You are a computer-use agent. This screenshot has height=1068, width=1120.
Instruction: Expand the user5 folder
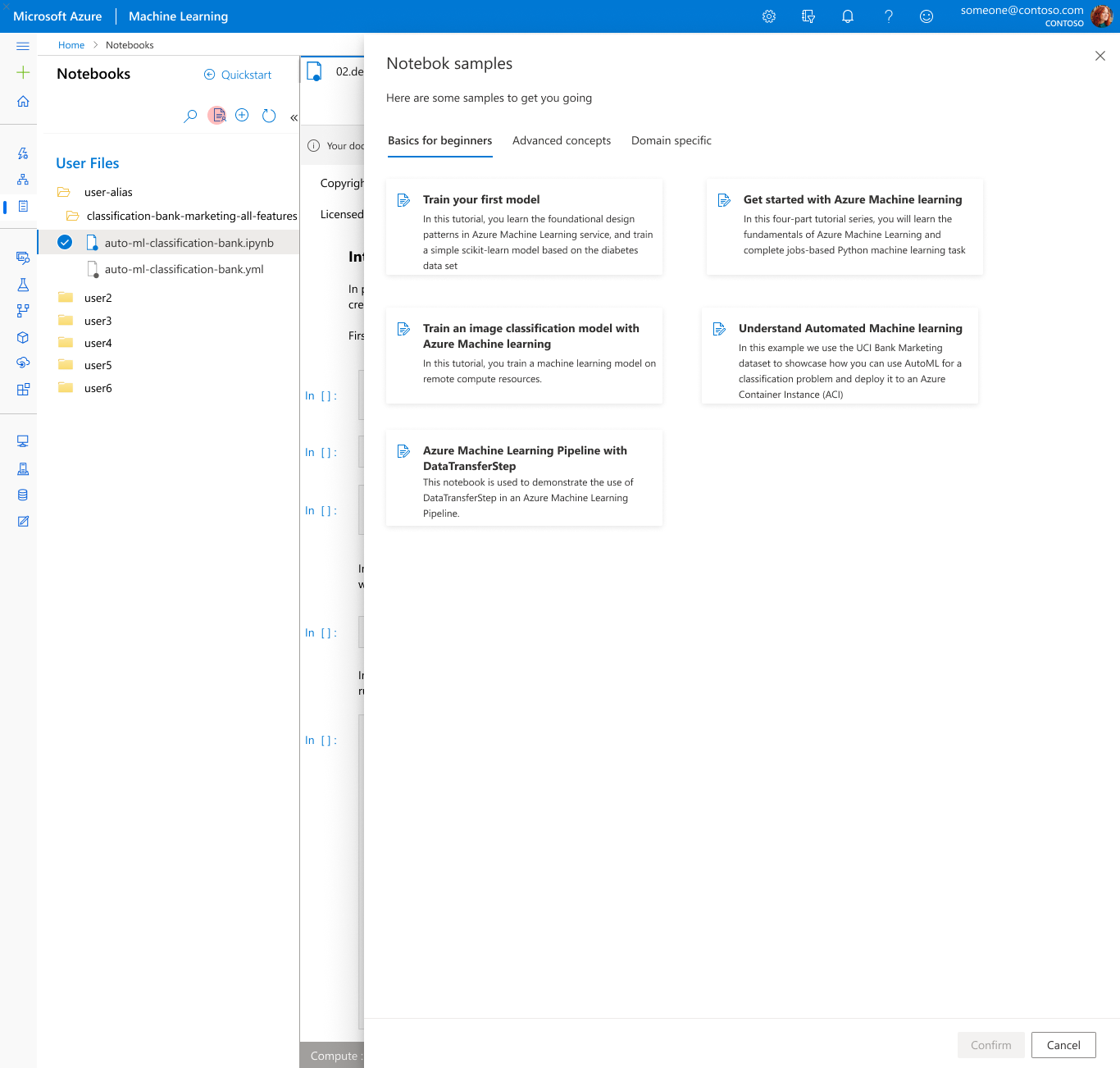pyautogui.click(x=66, y=364)
